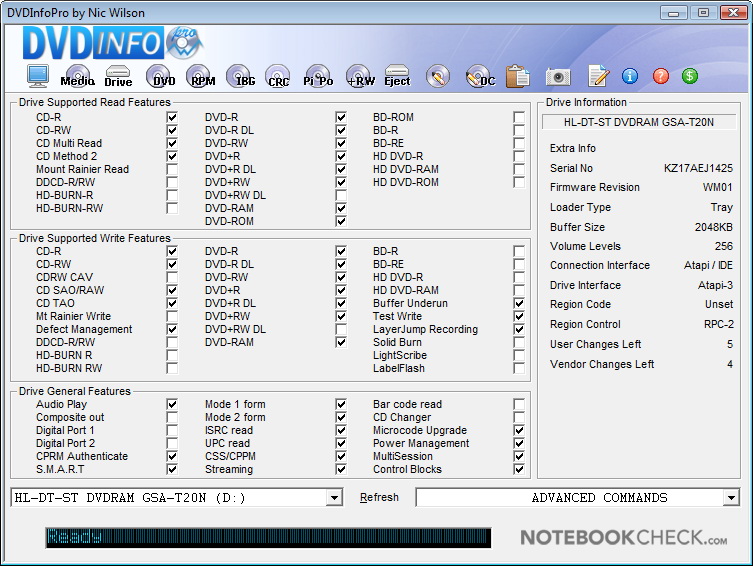Toggle the Microcode Upgrade checkbox
The width and height of the screenshot is (753, 566).
click(519, 430)
